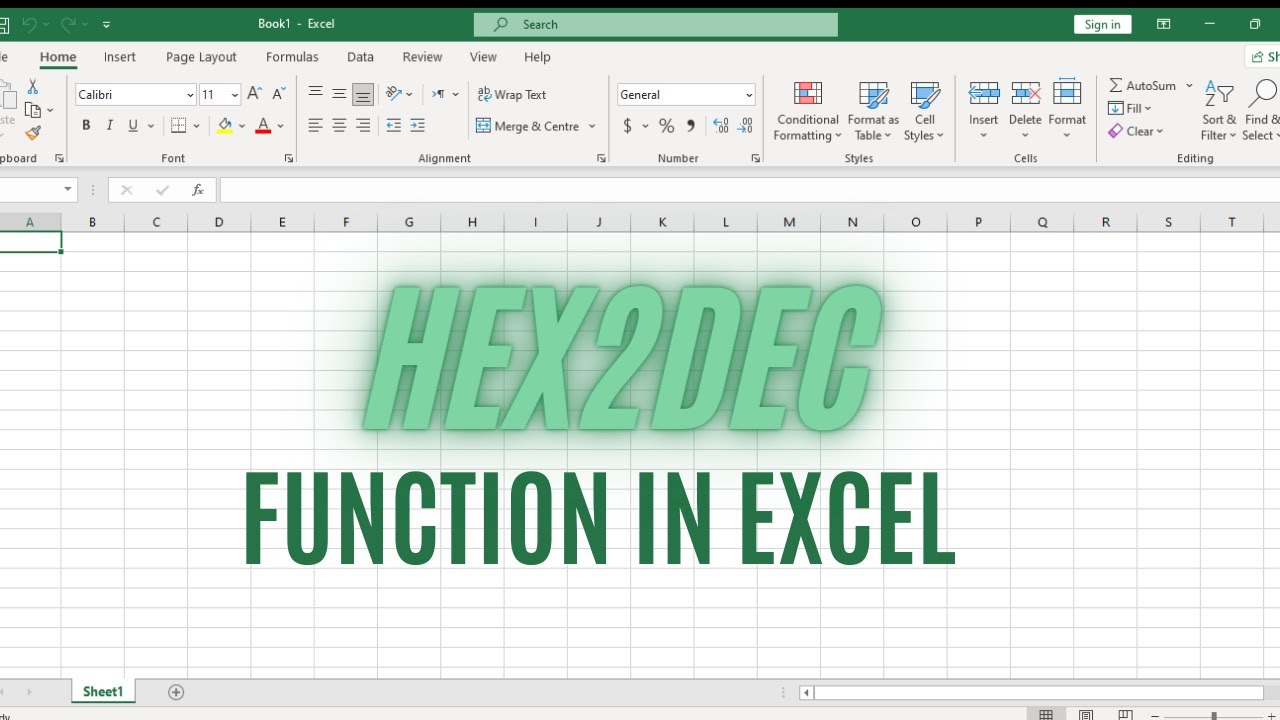Screen dimensions: 1280x720
Task: Increase font size with the large A icon
Action: point(255,94)
